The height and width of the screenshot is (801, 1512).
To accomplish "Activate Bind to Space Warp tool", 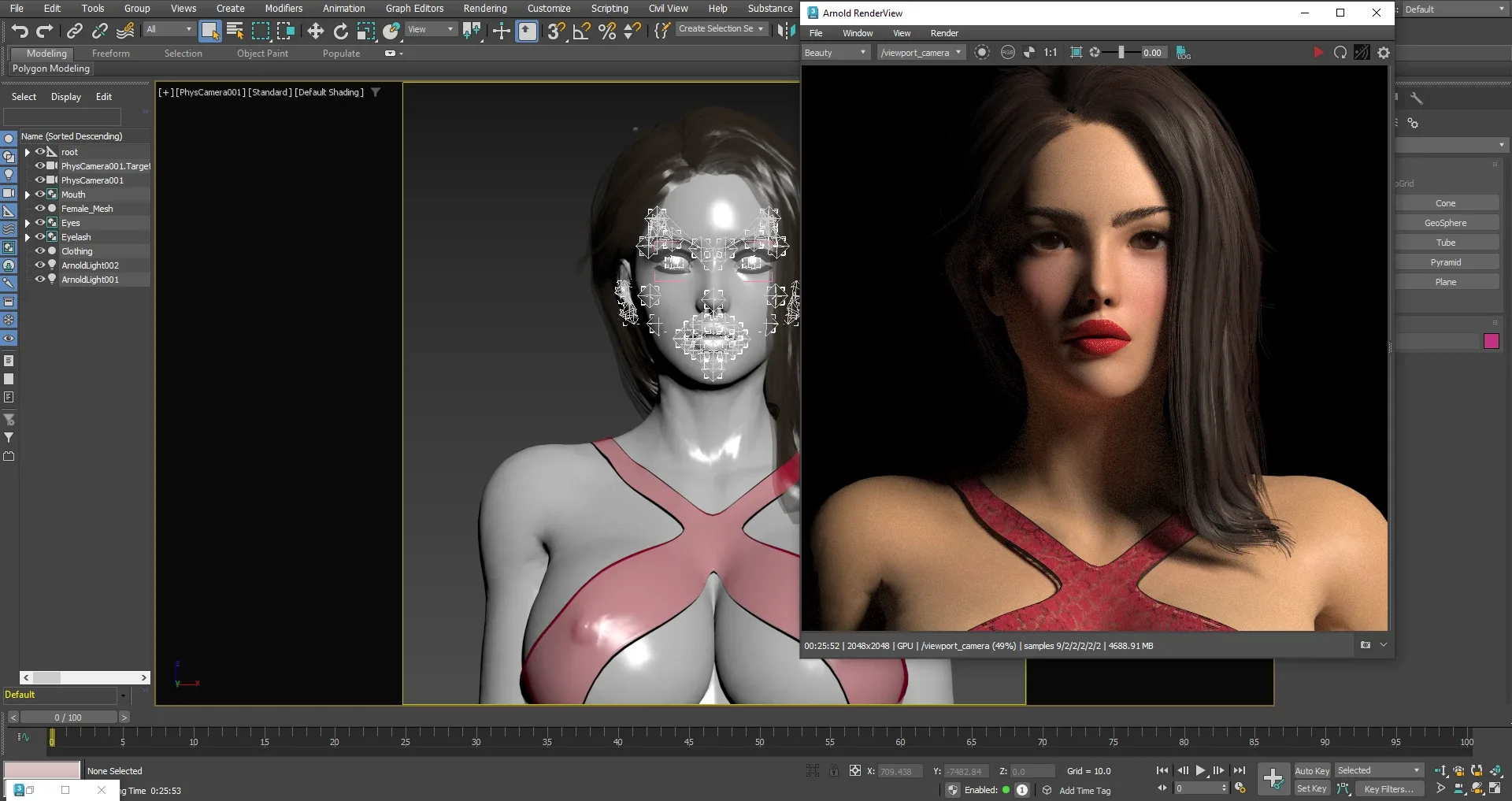I will (125, 31).
